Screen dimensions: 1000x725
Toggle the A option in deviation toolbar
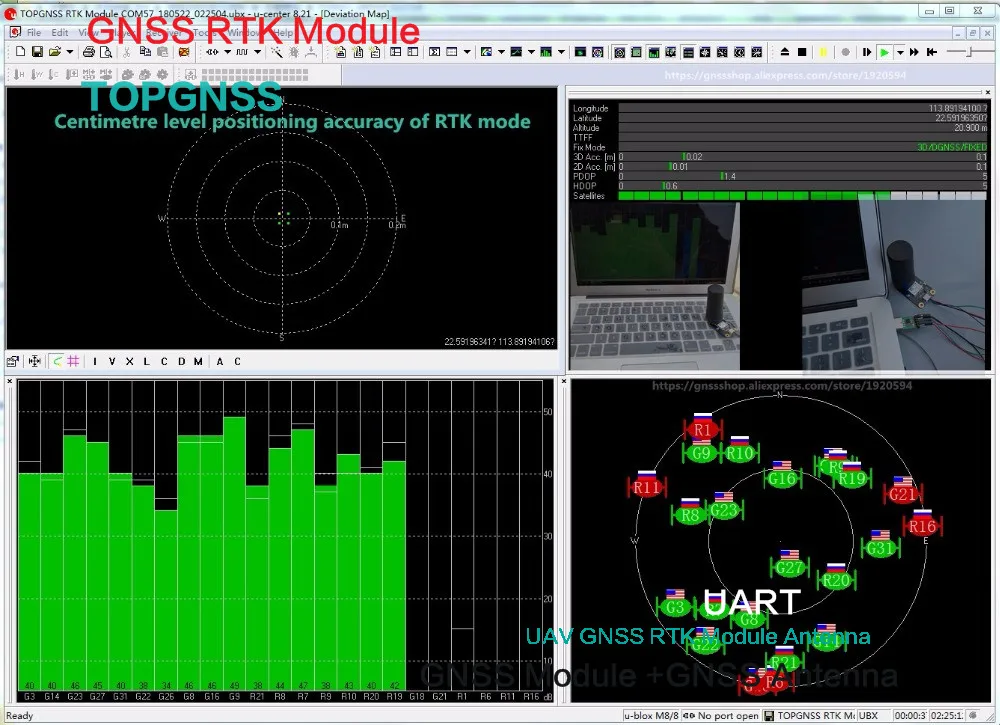tap(220, 362)
